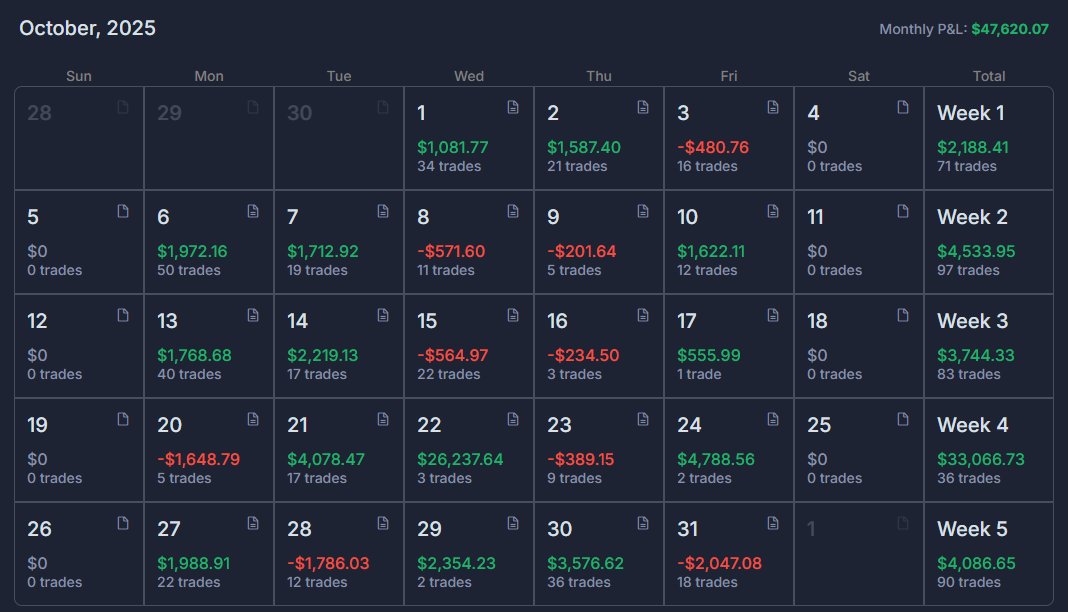Open the note icon on October 9
The height and width of the screenshot is (612, 1068).
643,211
